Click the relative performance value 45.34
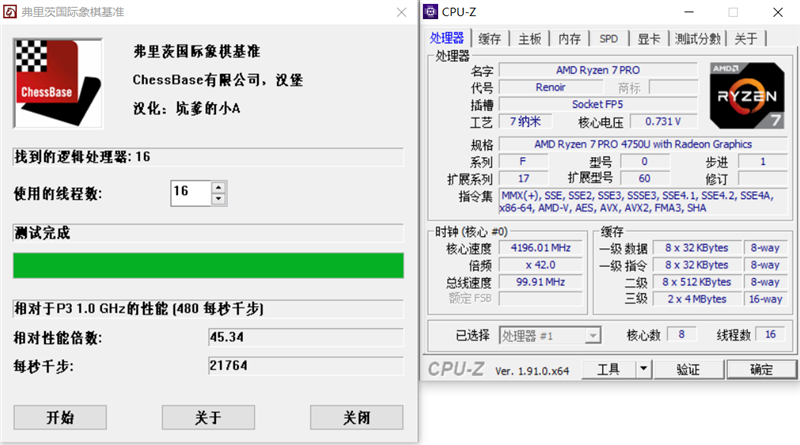Image resolution: width=800 pixels, height=445 pixels. tap(306, 337)
